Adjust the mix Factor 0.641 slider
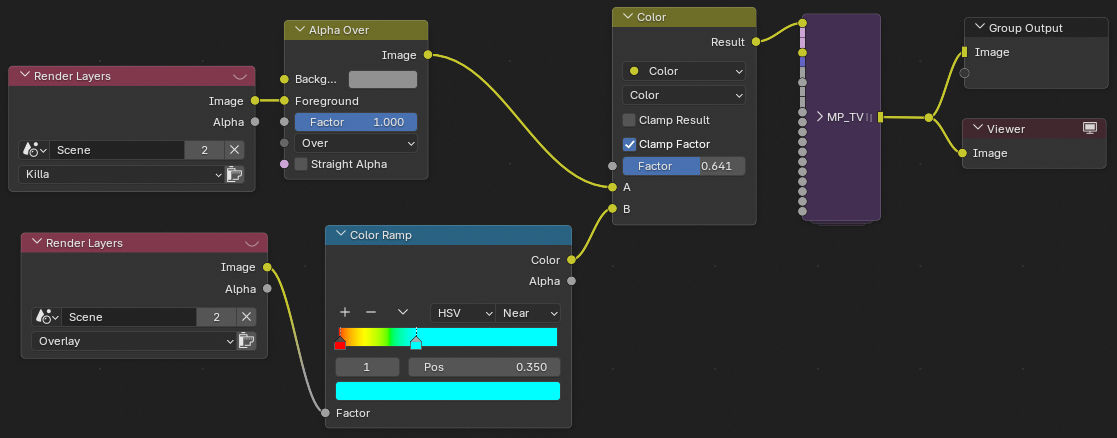This screenshot has height=438, width=1117. coord(684,166)
